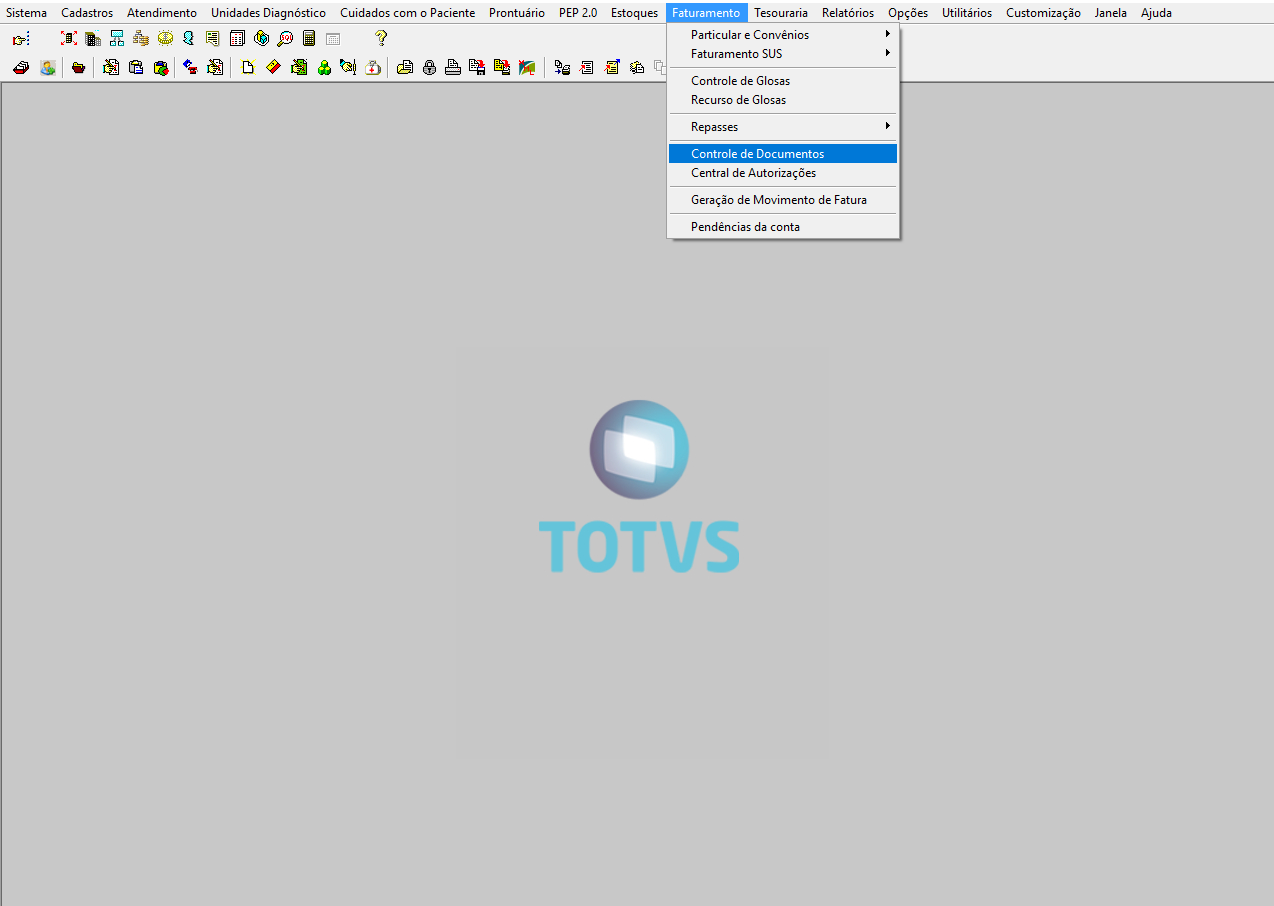This screenshot has height=906, width=1274.
Task: Open the Estoques menu
Action: (635, 13)
